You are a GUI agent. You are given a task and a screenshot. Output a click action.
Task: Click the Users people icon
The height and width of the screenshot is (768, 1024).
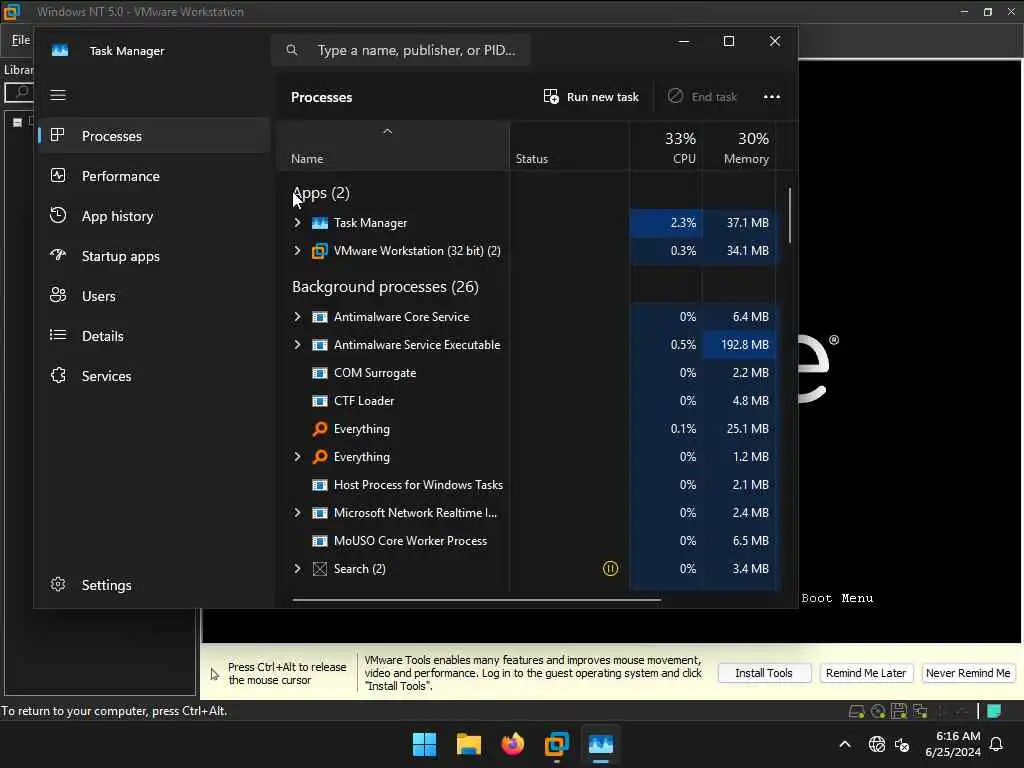(x=58, y=295)
